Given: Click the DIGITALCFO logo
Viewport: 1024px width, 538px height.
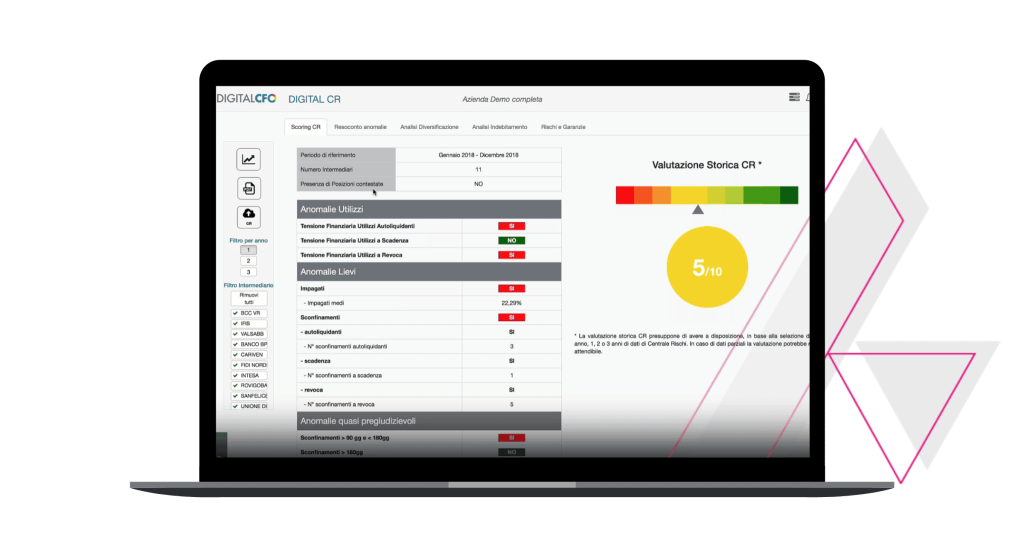Looking at the screenshot, I should click(246, 99).
